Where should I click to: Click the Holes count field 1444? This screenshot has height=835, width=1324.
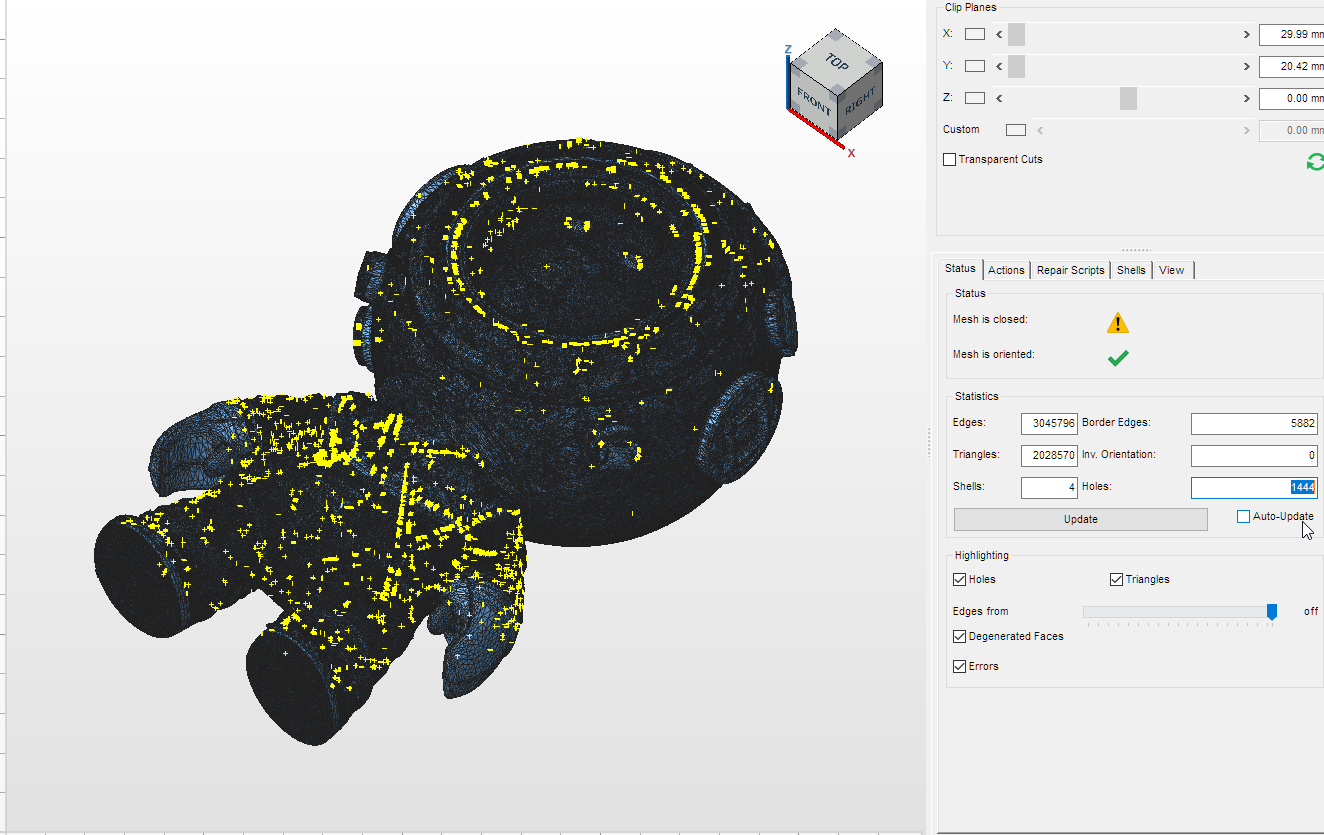pos(1254,488)
